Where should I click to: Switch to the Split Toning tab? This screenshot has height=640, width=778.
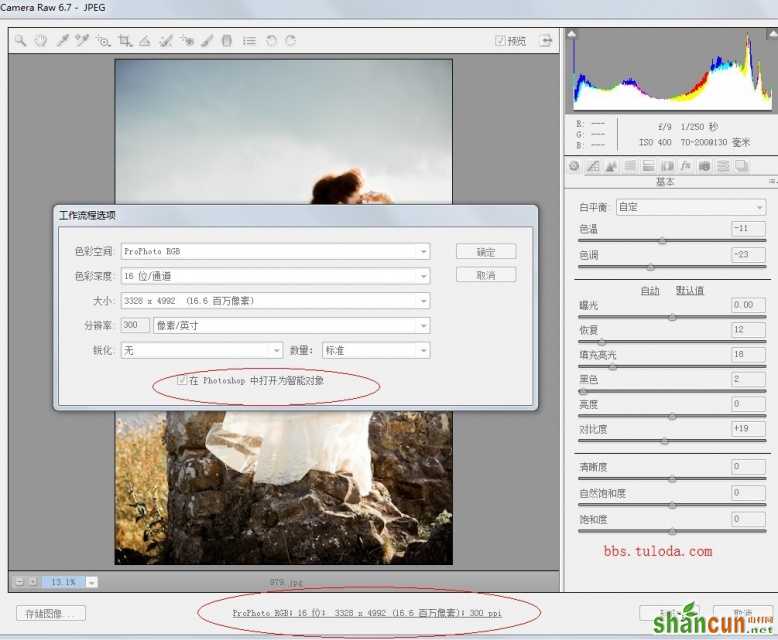pos(648,166)
